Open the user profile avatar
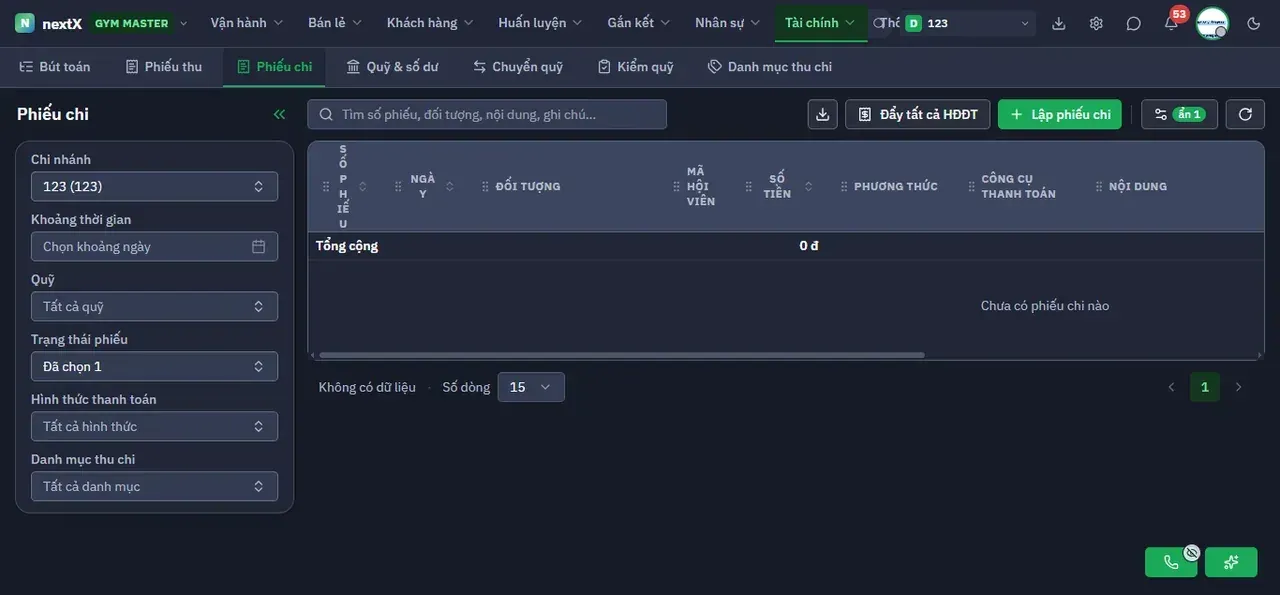1280x595 pixels. (x=1212, y=23)
